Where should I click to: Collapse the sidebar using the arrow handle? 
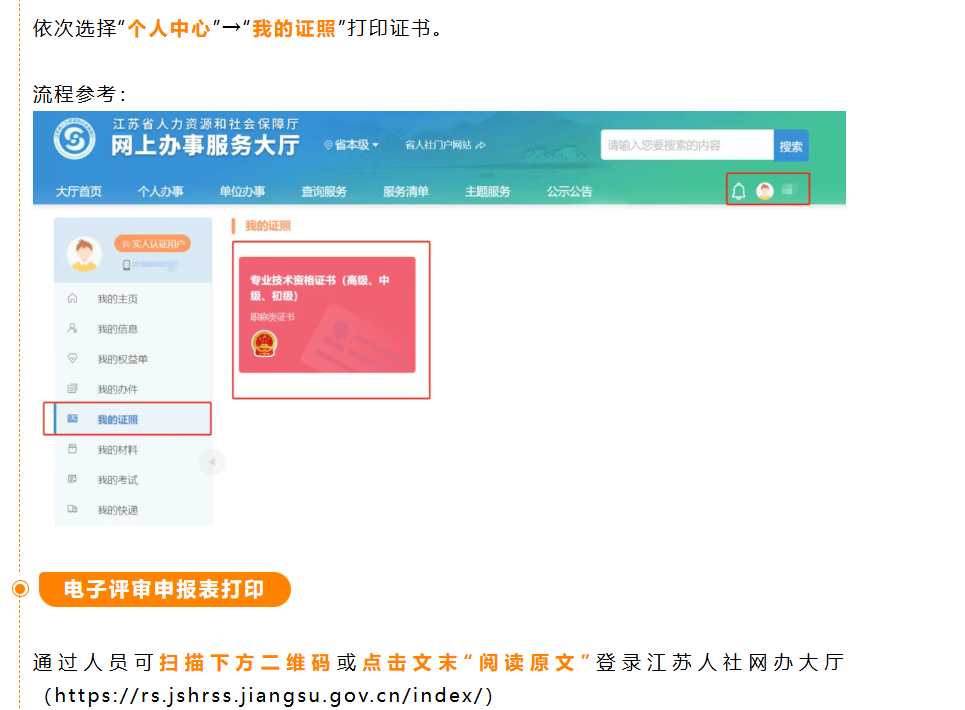(x=211, y=462)
